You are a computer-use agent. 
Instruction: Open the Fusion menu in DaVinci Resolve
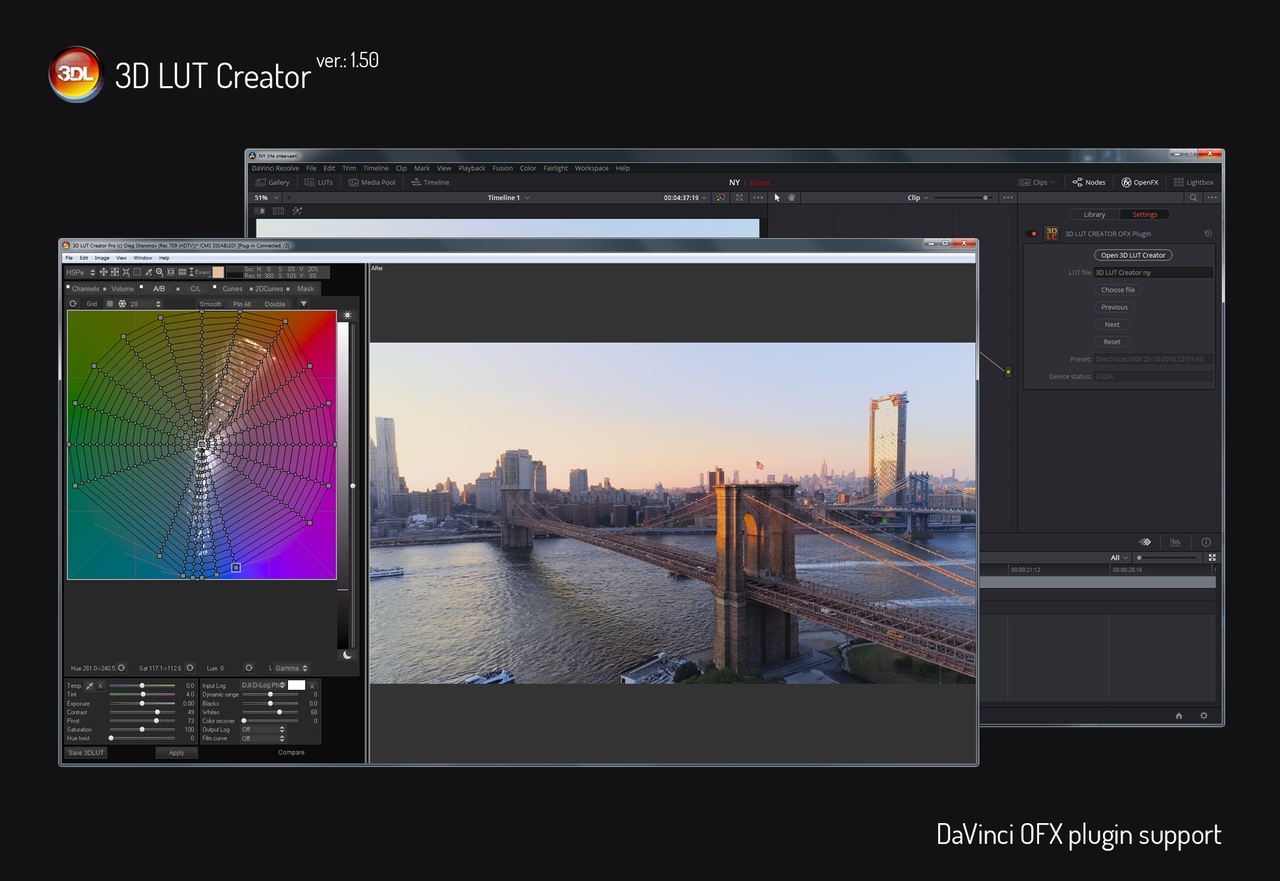[502, 168]
